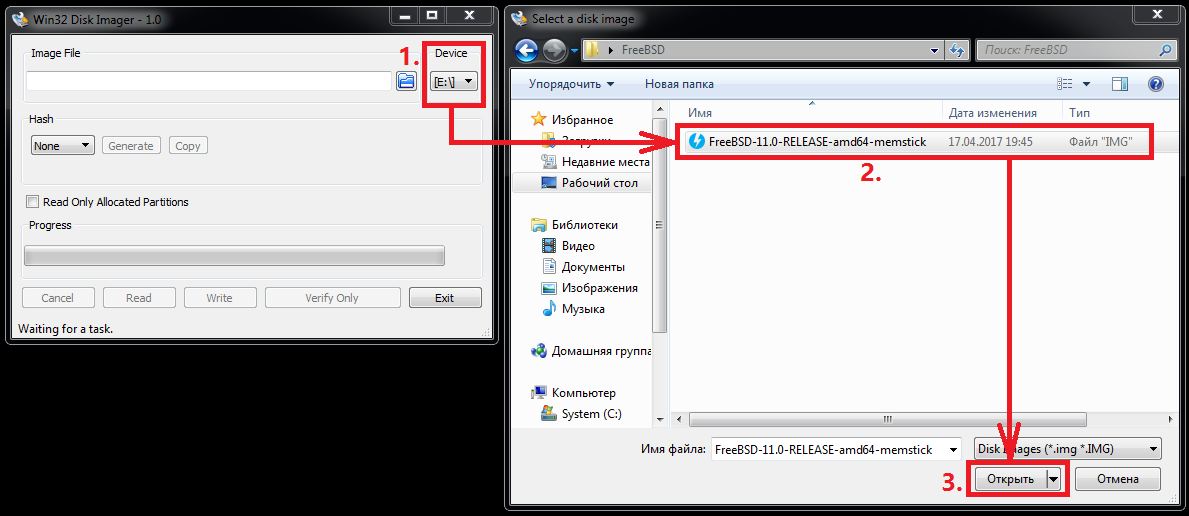Click the Документы library icon

(x=549, y=266)
